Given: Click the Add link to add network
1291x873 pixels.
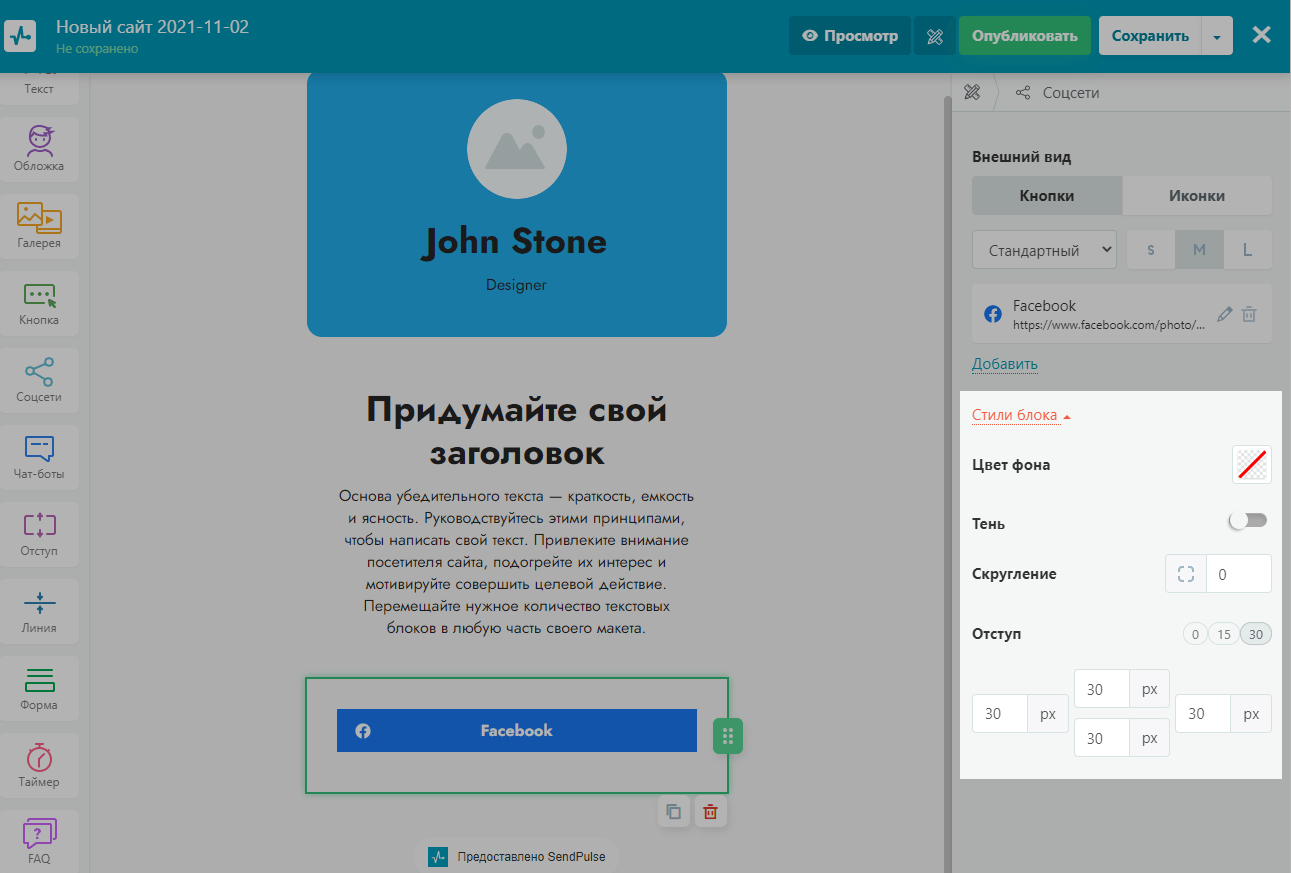Looking at the screenshot, I should (1004, 364).
